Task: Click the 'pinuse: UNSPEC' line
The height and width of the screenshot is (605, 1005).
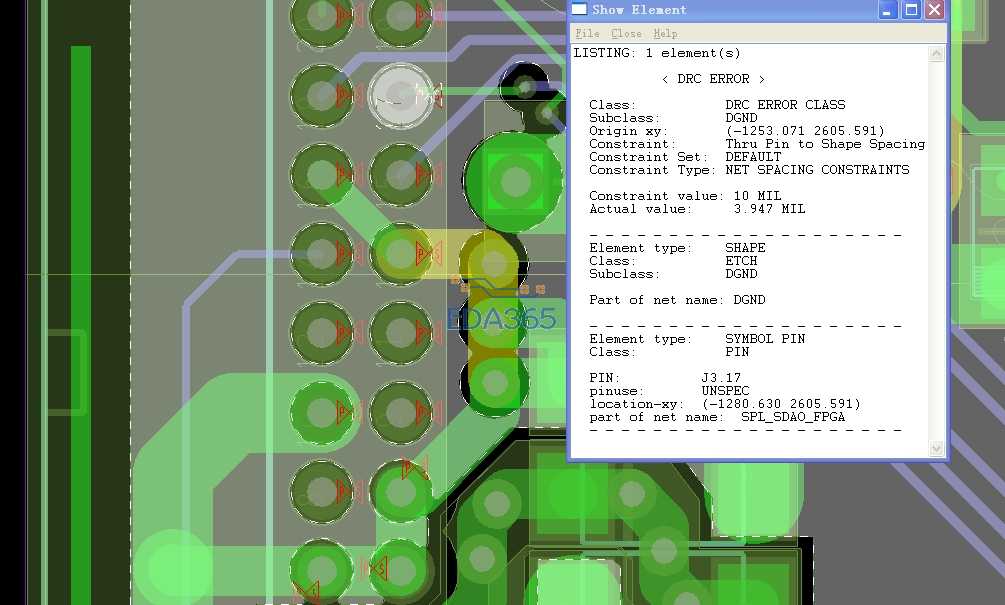Action: pos(669,390)
